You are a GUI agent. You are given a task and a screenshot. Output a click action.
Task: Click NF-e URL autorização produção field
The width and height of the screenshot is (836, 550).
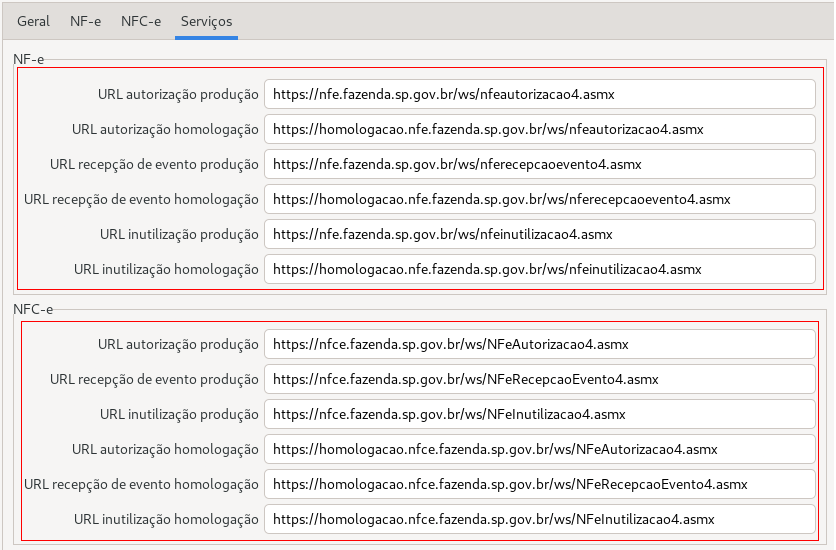[x=540, y=95]
